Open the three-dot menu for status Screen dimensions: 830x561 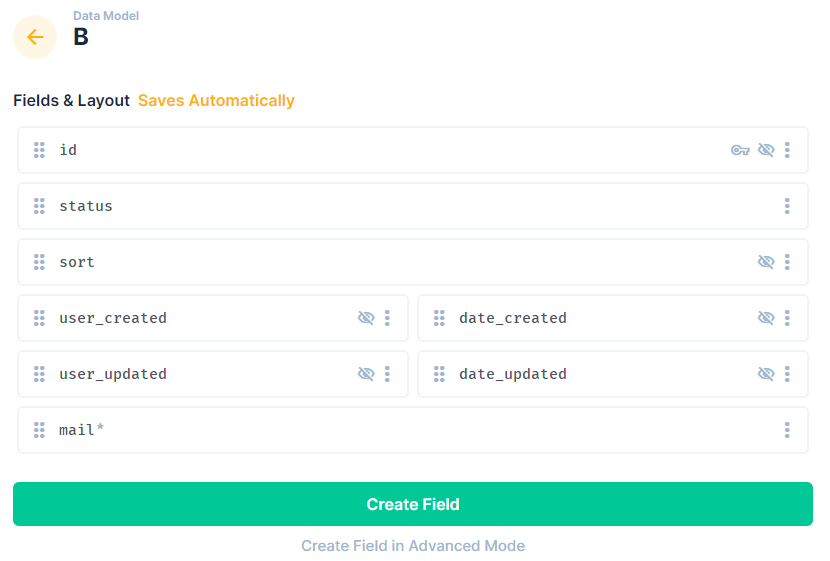pyautogui.click(x=787, y=206)
